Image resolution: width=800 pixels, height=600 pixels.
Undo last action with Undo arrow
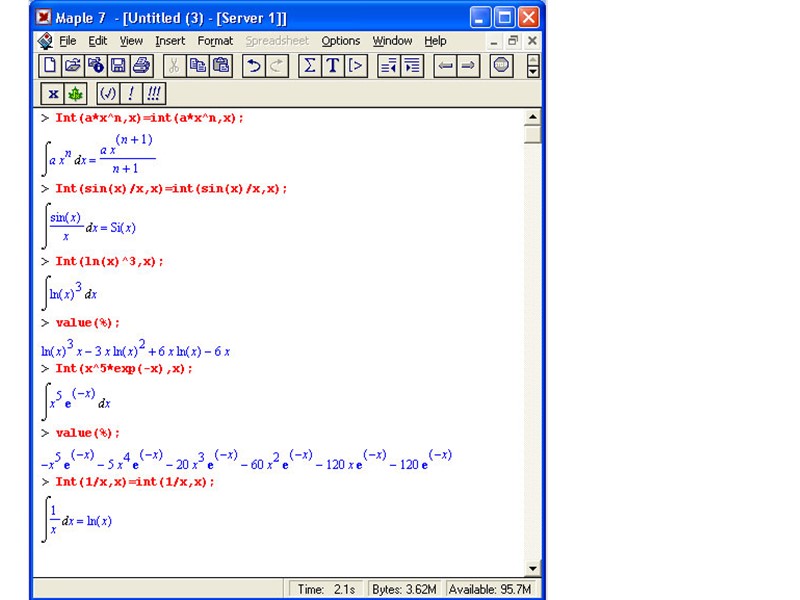click(254, 66)
